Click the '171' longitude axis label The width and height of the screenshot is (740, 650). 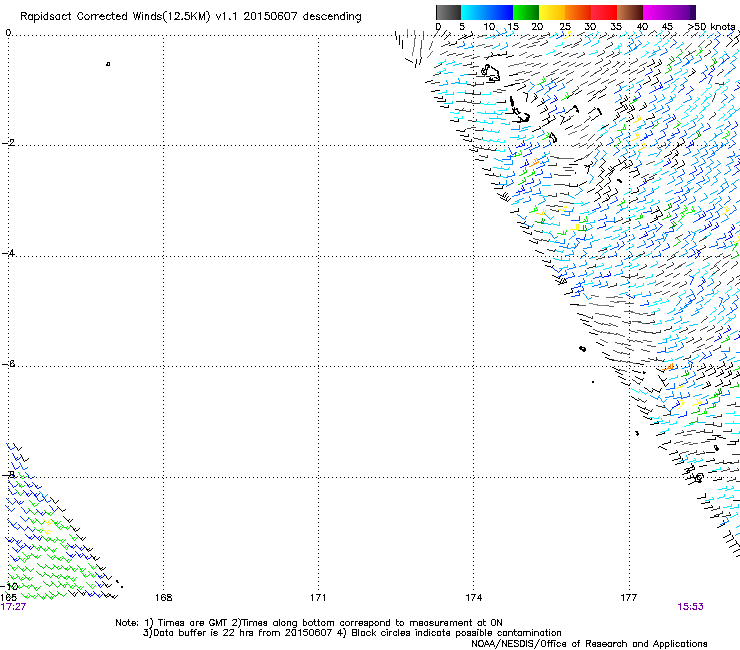tap(318, 598)
